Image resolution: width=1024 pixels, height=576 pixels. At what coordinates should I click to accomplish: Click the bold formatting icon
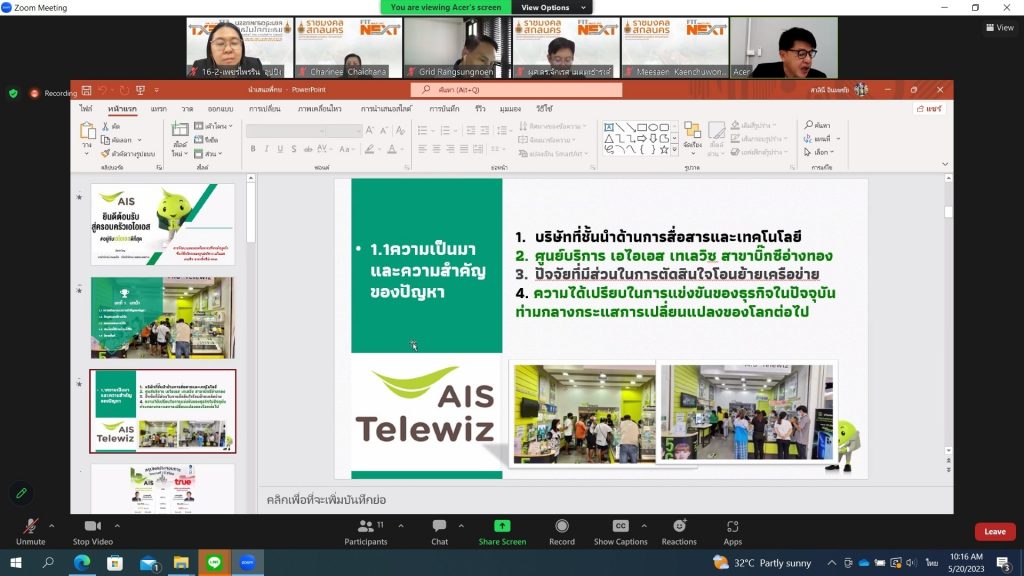[x=253, y=149]
